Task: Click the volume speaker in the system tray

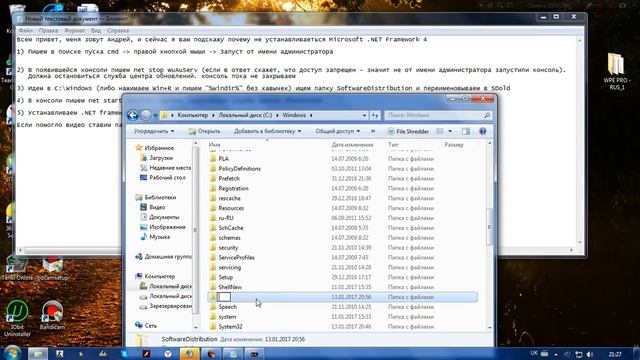Action: coord(589,354)
